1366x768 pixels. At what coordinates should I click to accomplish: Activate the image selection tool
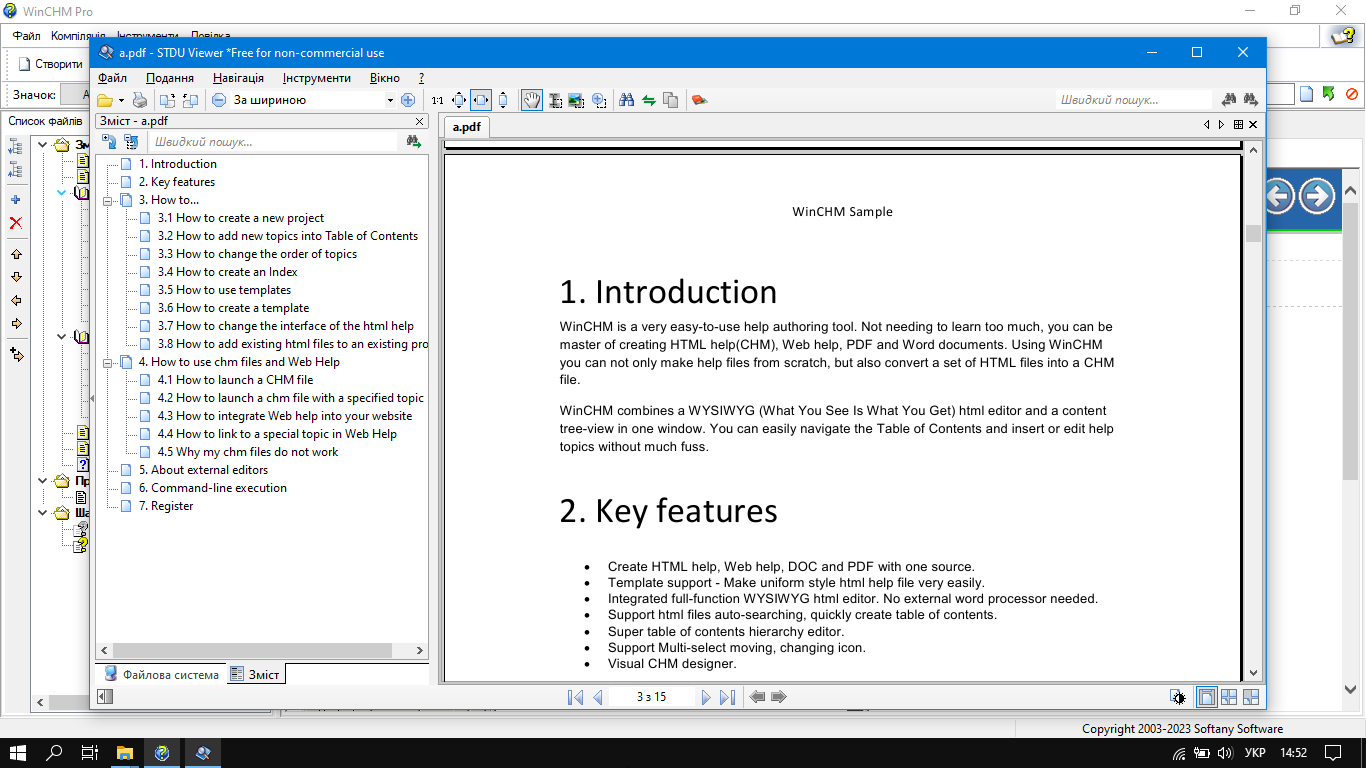pyautogui.click(x=576, y=100)
